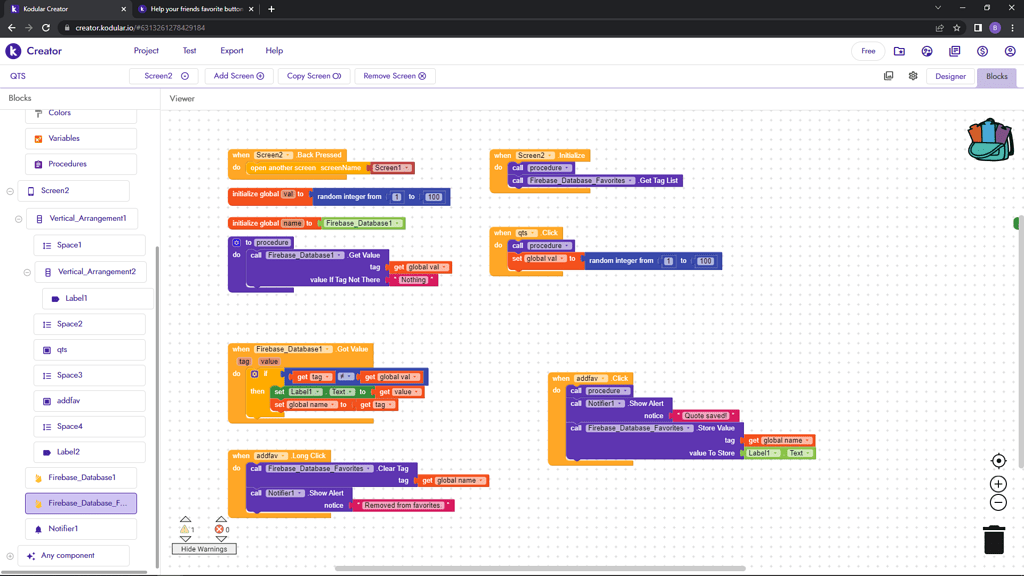Screen dimensions: 1024x576
Task: Open project settings gear icon
Action: tap(913, 76)
